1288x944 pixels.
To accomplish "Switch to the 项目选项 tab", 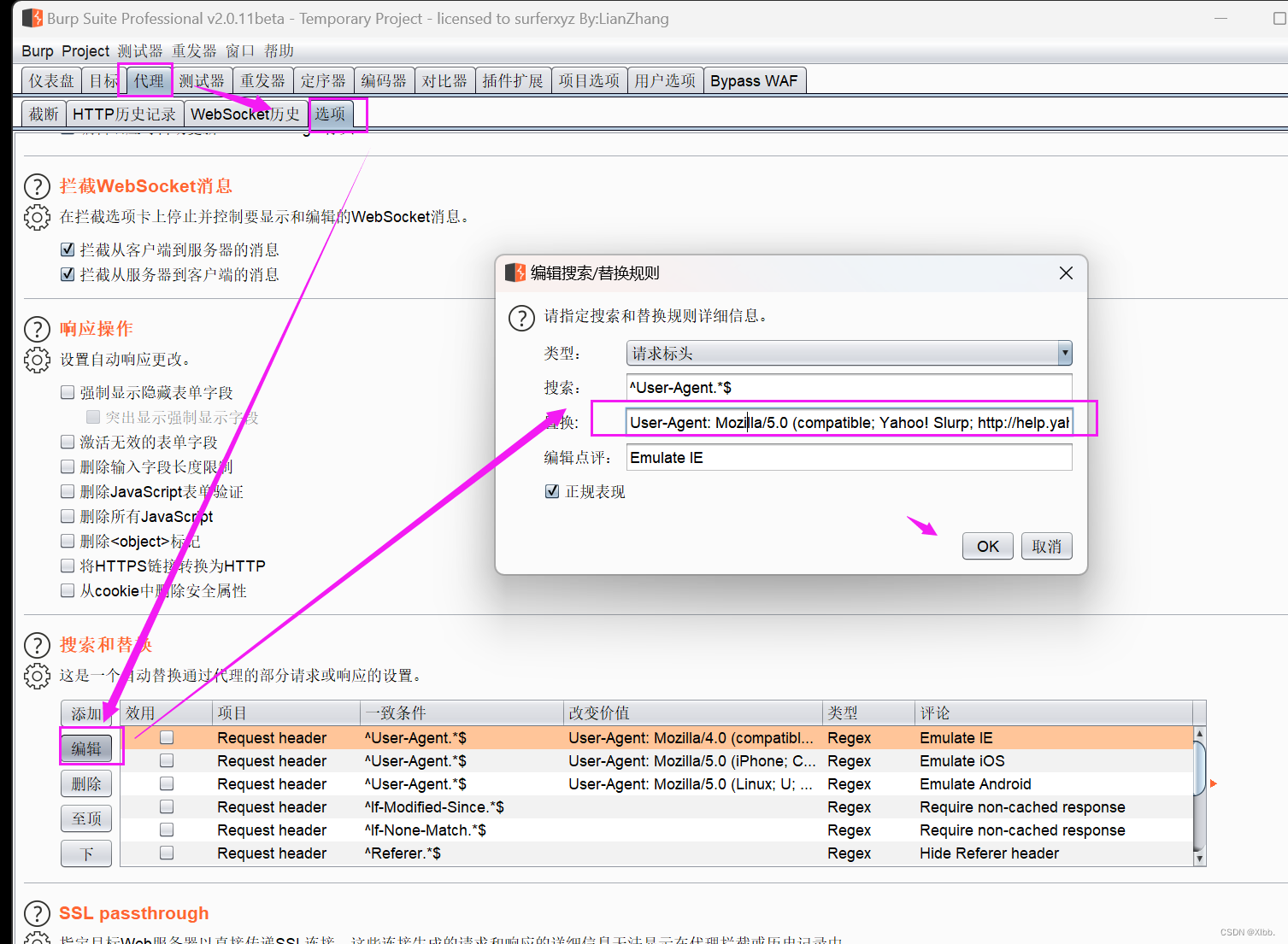I will point(589,80).
